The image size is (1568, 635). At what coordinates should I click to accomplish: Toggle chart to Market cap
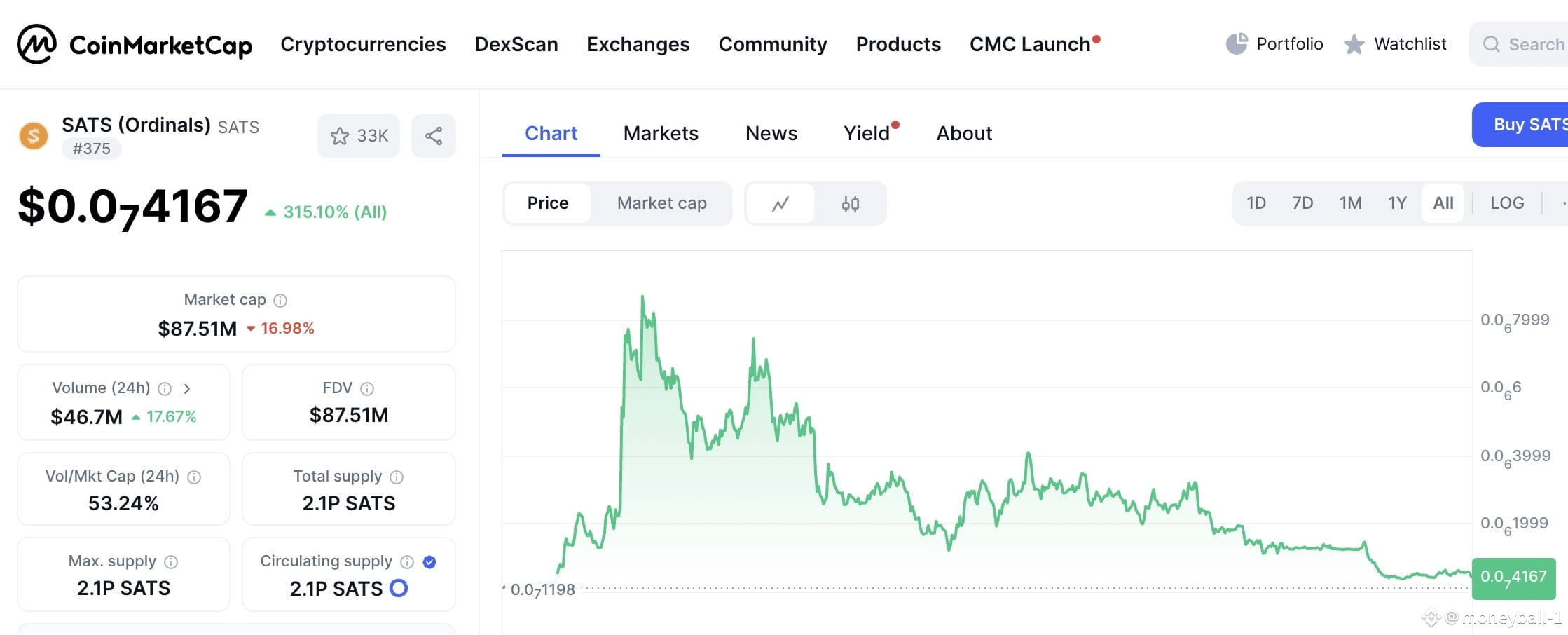tap(661, 203)
